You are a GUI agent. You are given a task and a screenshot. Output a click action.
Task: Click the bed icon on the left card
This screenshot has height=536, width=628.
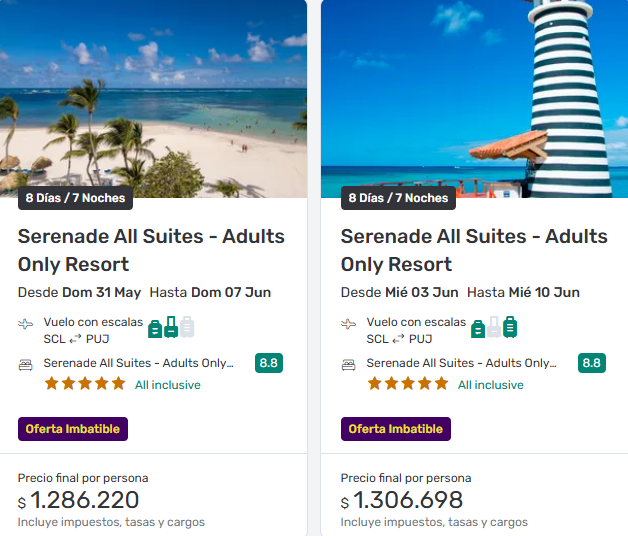coord(26,364)
